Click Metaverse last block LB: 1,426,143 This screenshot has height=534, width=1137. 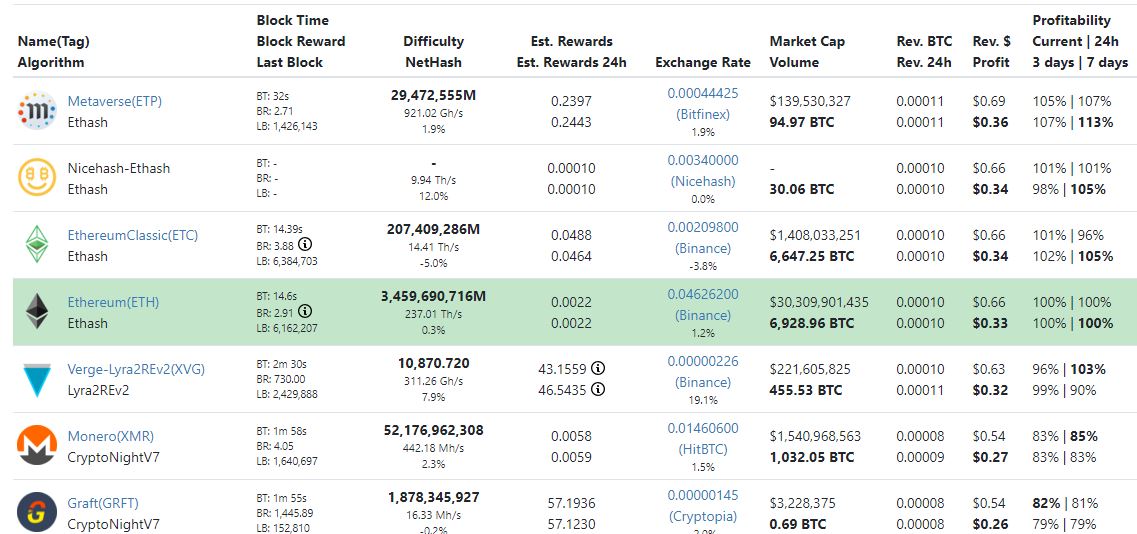tap(287, 126)
